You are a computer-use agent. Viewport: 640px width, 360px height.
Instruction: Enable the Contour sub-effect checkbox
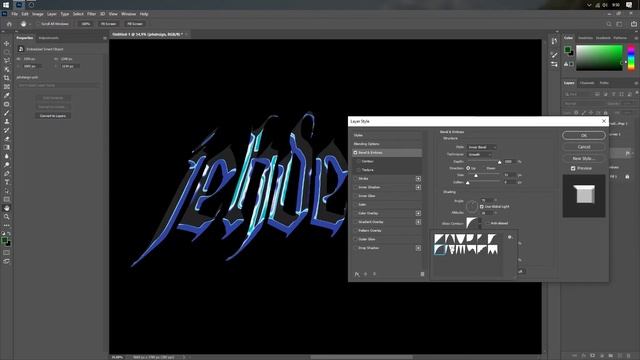click(x=359, y=161)
